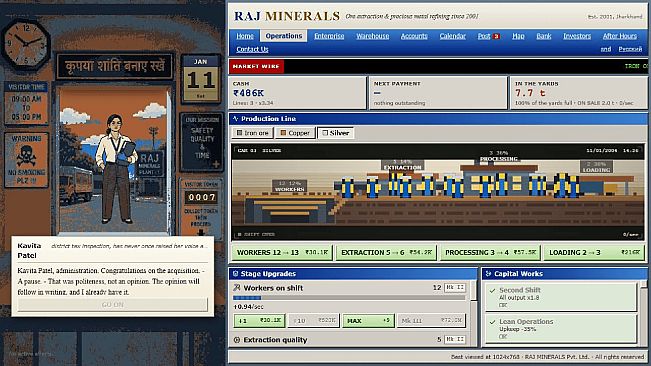Click the Extraction quality target icon
This screenshot has width=651, height=366.
[x=237, y=340]
